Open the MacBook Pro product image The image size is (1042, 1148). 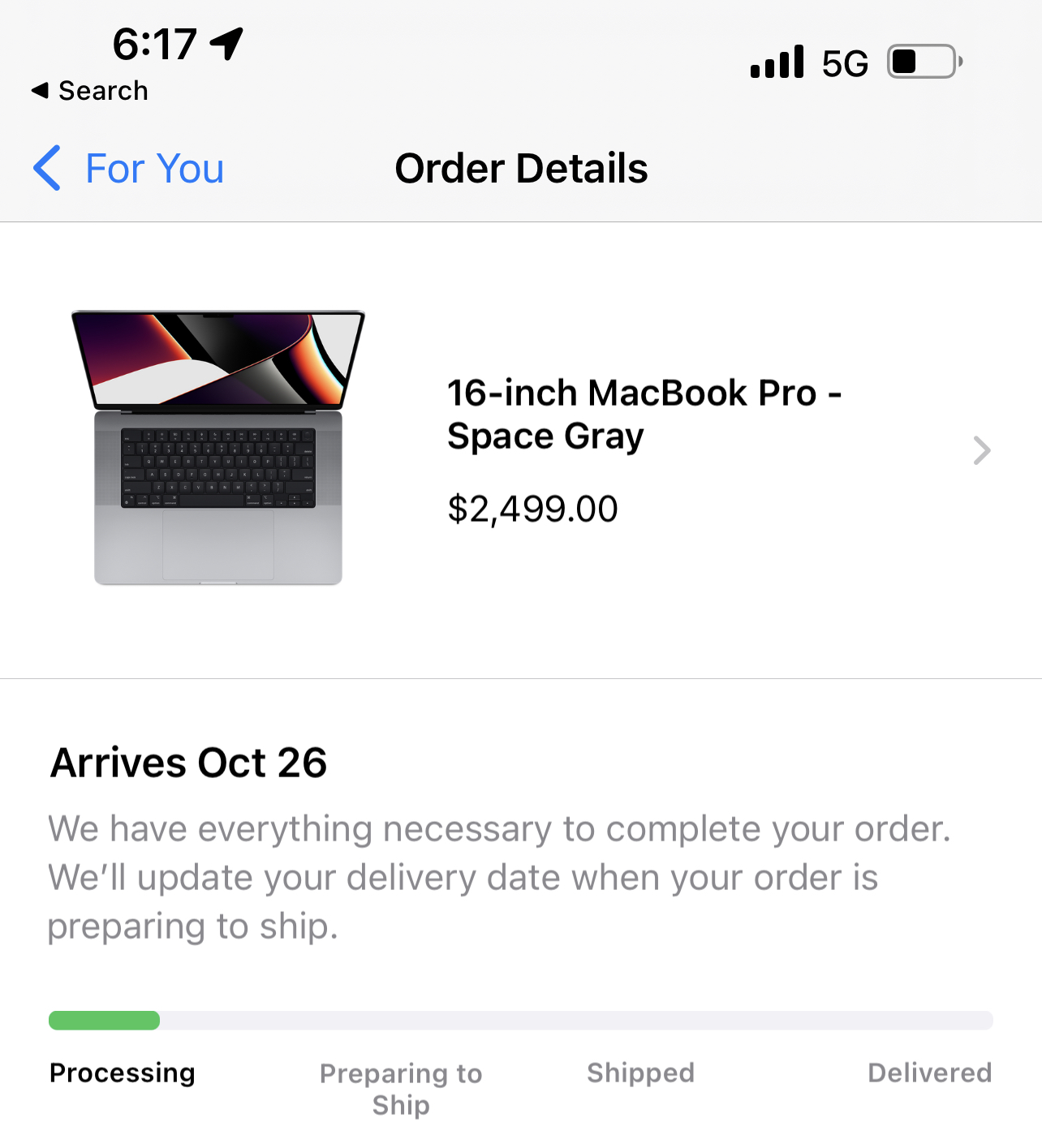pyautogui.click(x=217, y=447)
